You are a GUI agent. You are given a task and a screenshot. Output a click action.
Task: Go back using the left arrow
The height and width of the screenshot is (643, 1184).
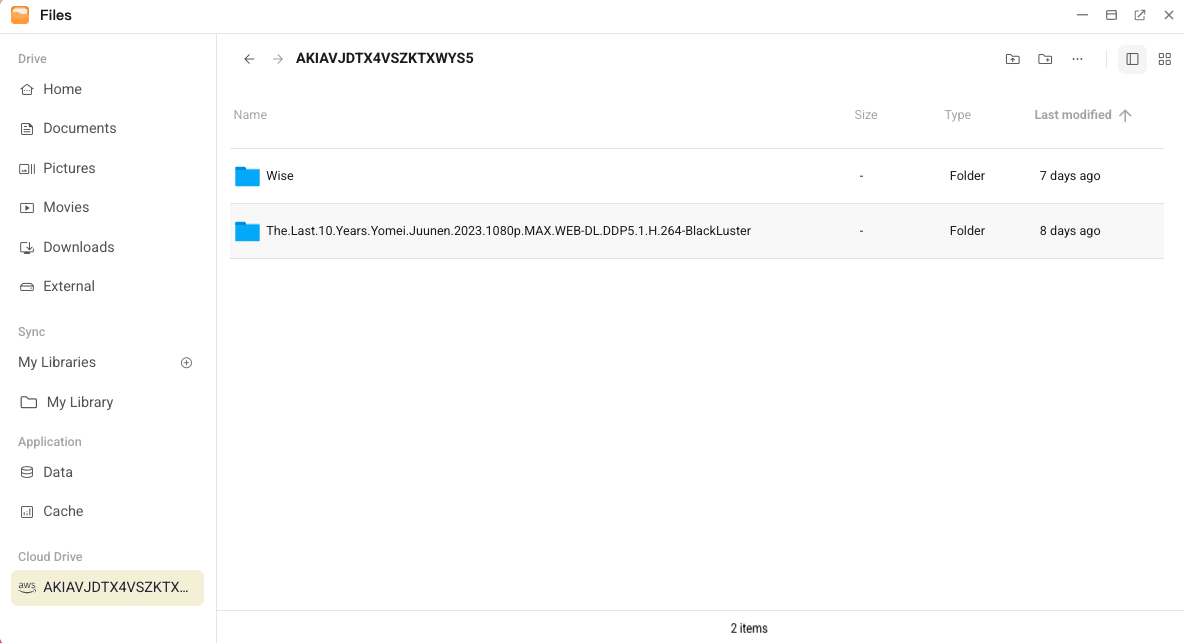[249, 59]
